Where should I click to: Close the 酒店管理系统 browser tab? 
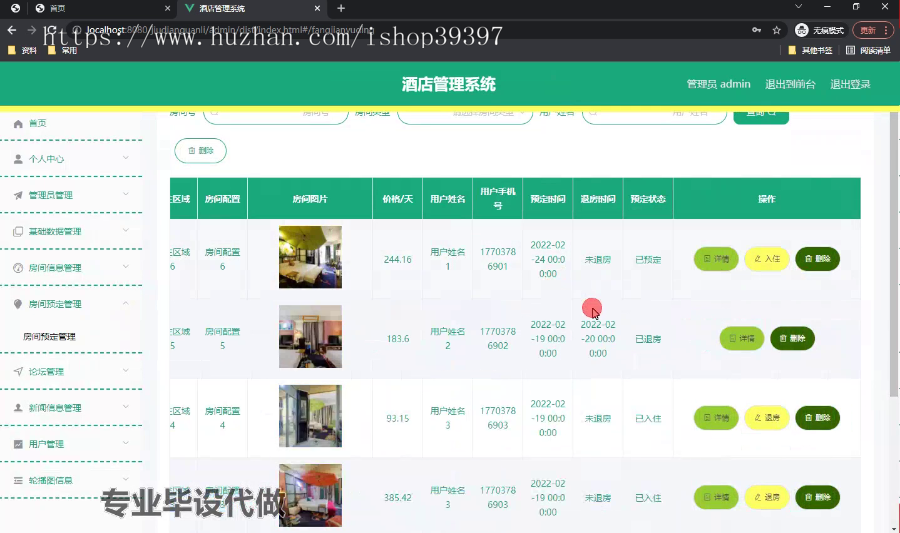[317, 8]
